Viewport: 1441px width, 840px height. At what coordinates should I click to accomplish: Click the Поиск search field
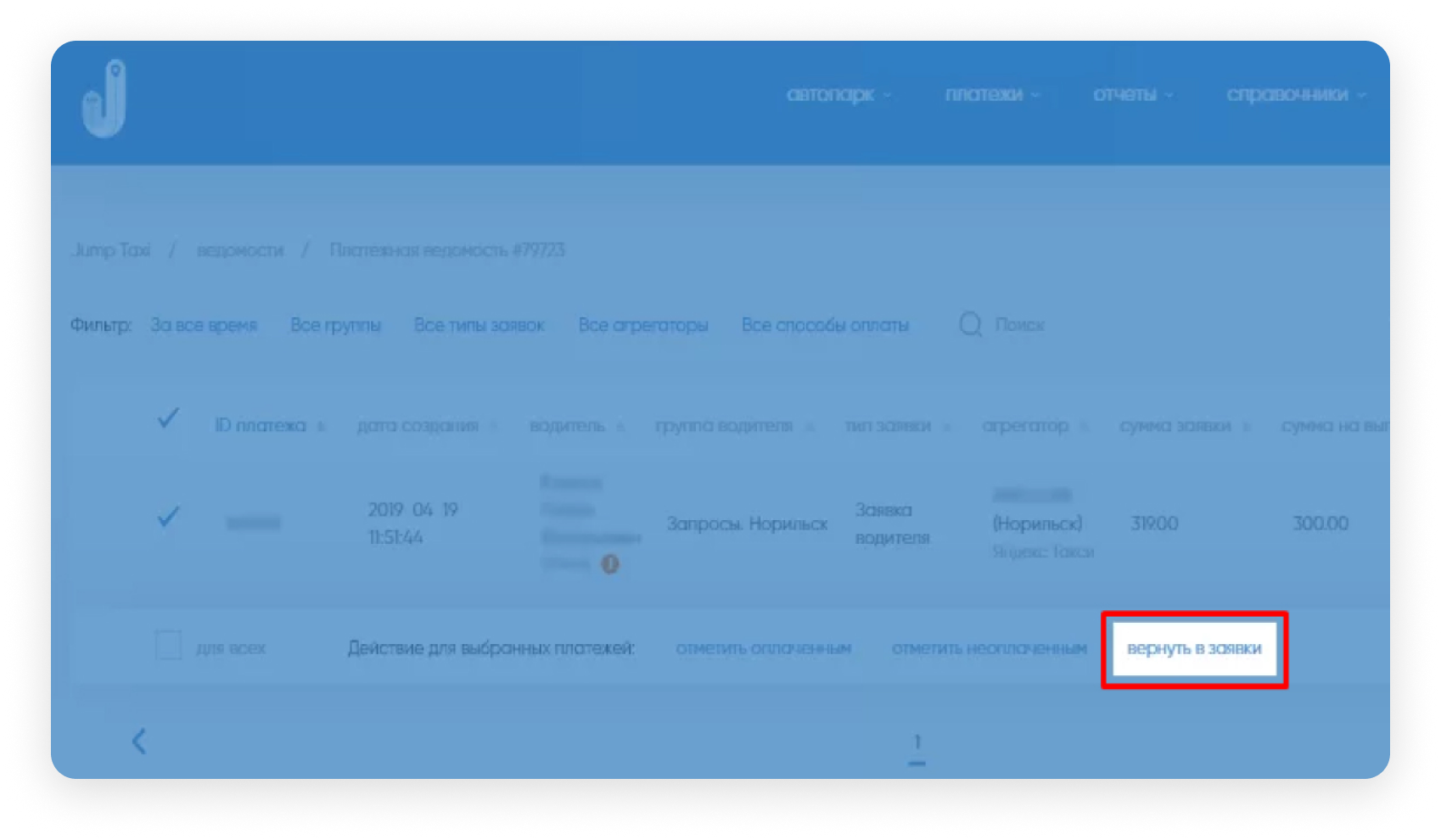pyautogui.click(x=1019, y=325)
